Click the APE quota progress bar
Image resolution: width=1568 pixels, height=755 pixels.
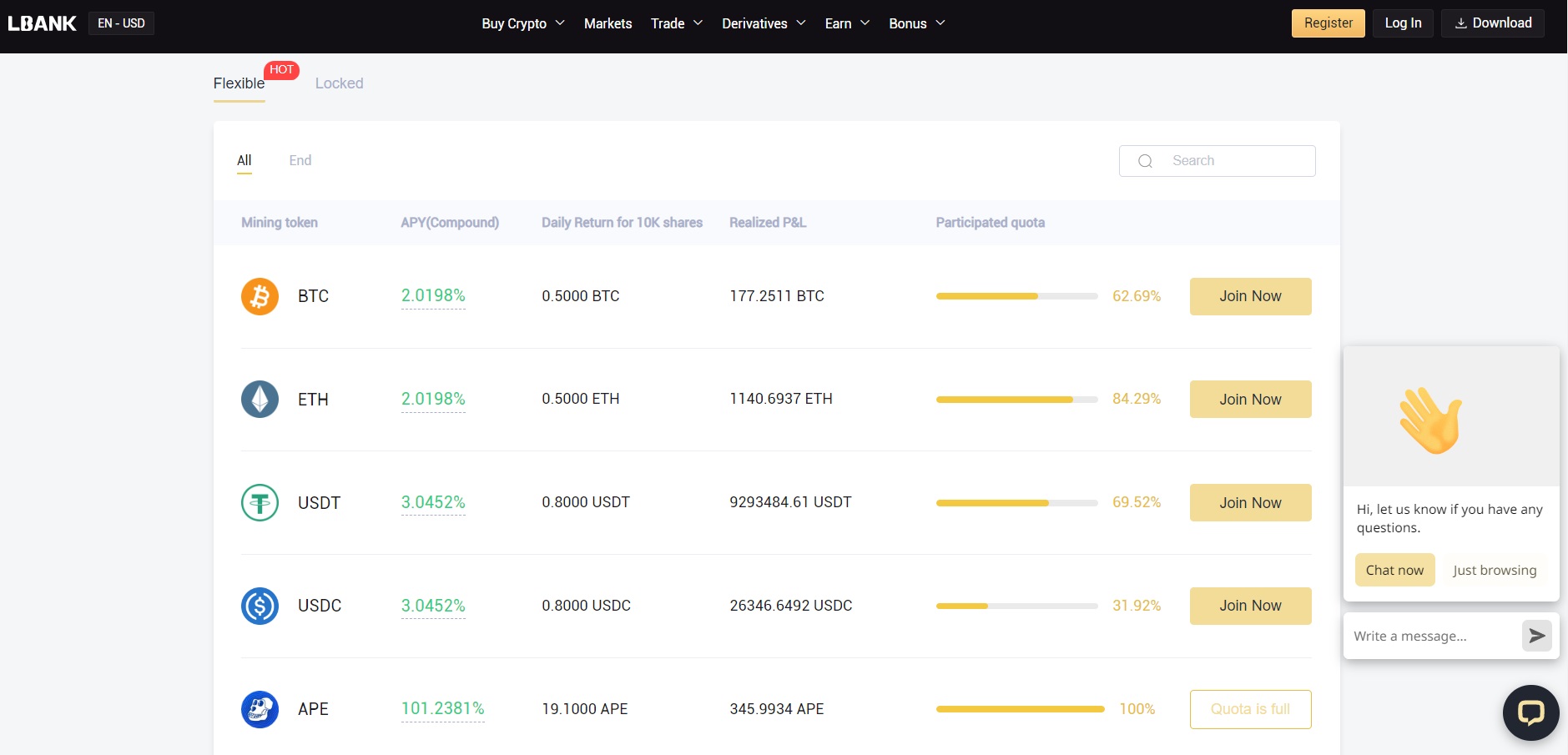point(1020,709)
